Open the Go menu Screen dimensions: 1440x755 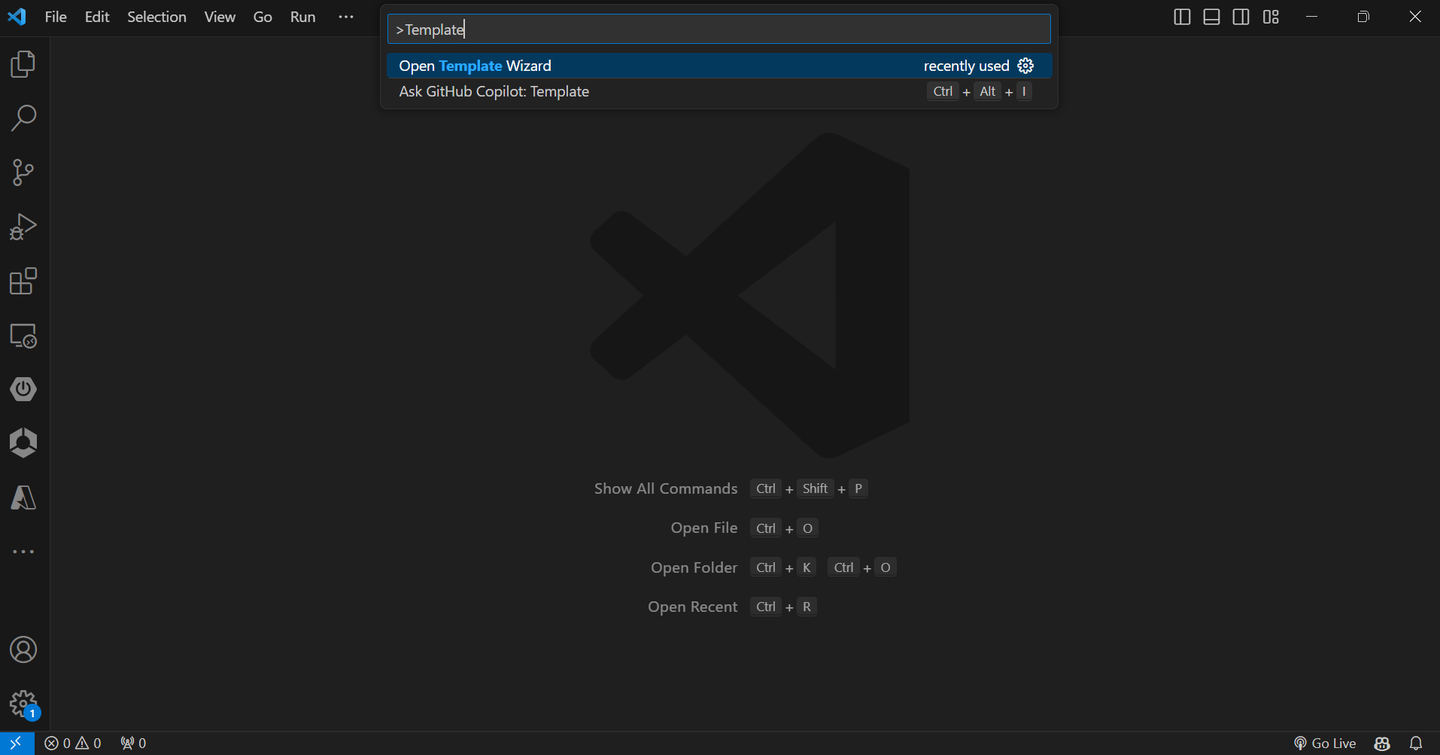pyautogui.click(x=263, y=17)
